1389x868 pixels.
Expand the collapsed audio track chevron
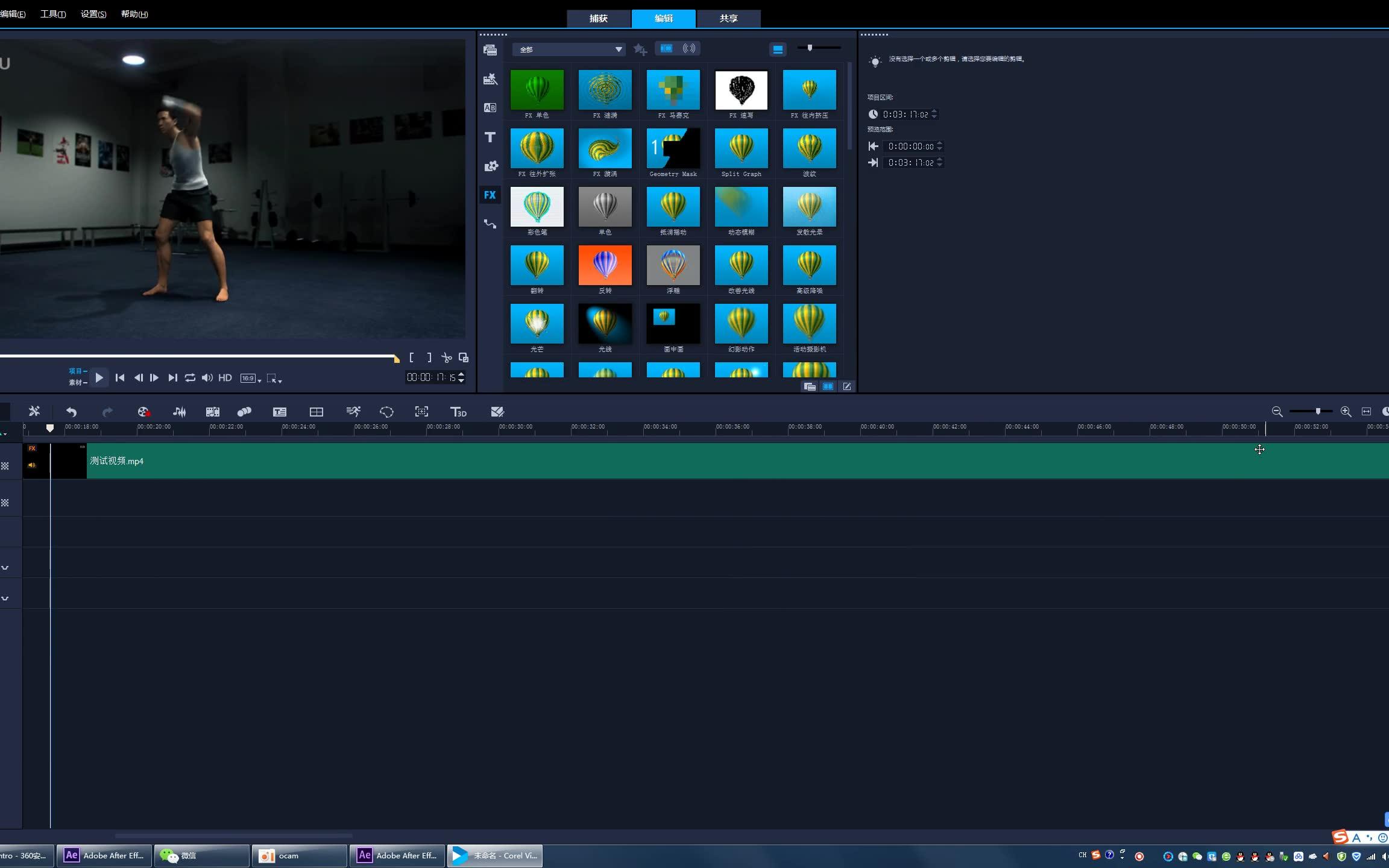tap(5, 567)
